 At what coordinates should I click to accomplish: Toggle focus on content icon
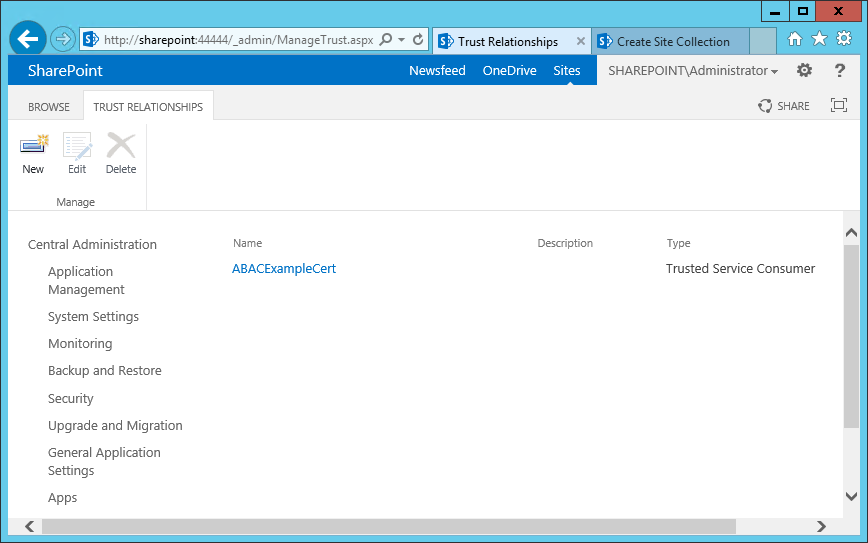point(839,105)
